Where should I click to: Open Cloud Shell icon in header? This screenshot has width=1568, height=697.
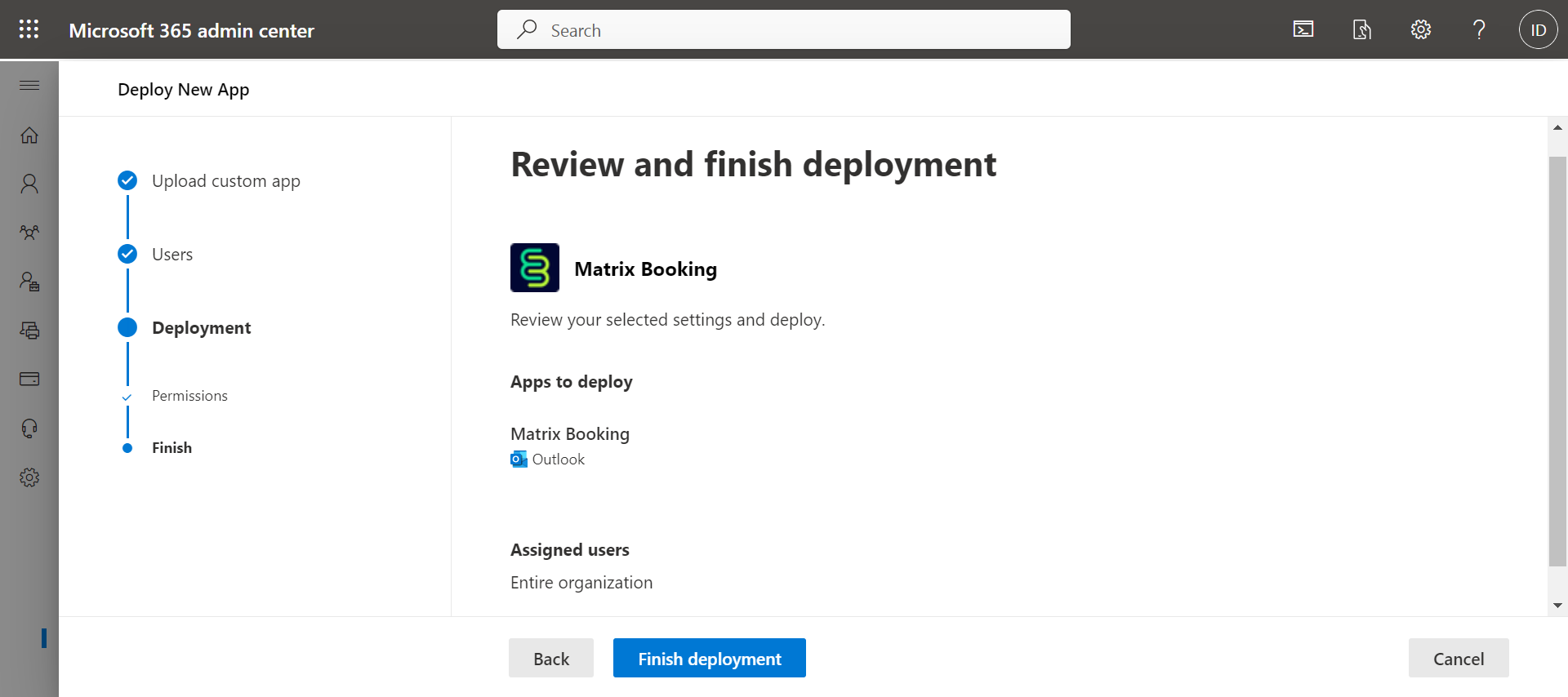1303,30
